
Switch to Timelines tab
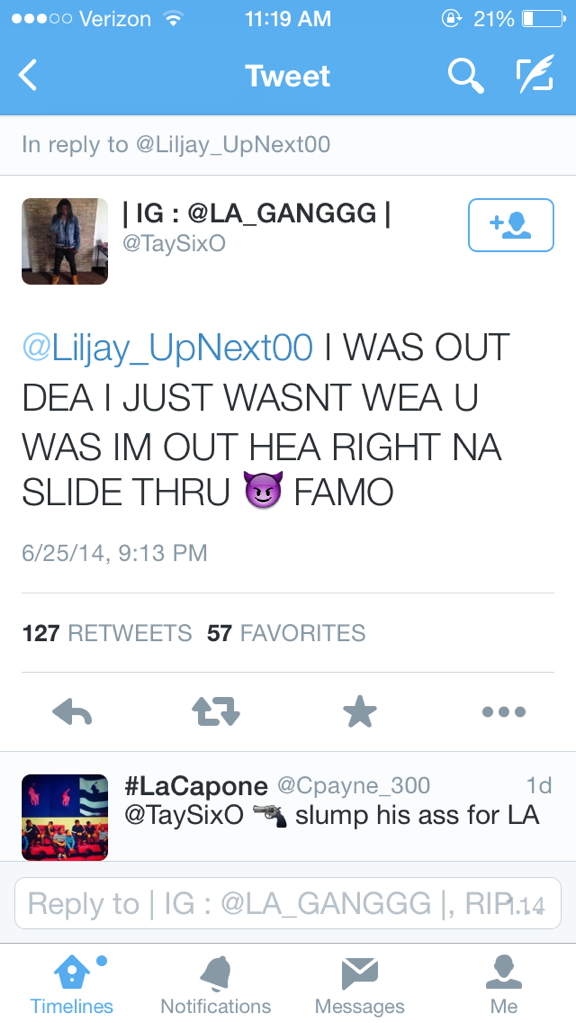pyautogui.click(x=72, y=985)
